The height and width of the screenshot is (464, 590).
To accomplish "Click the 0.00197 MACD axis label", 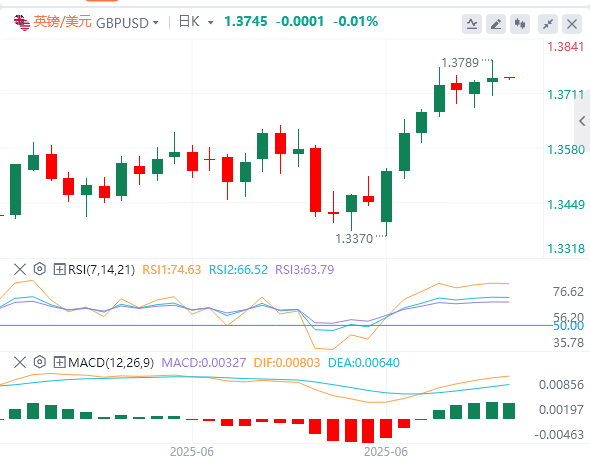I will [561, 409].
